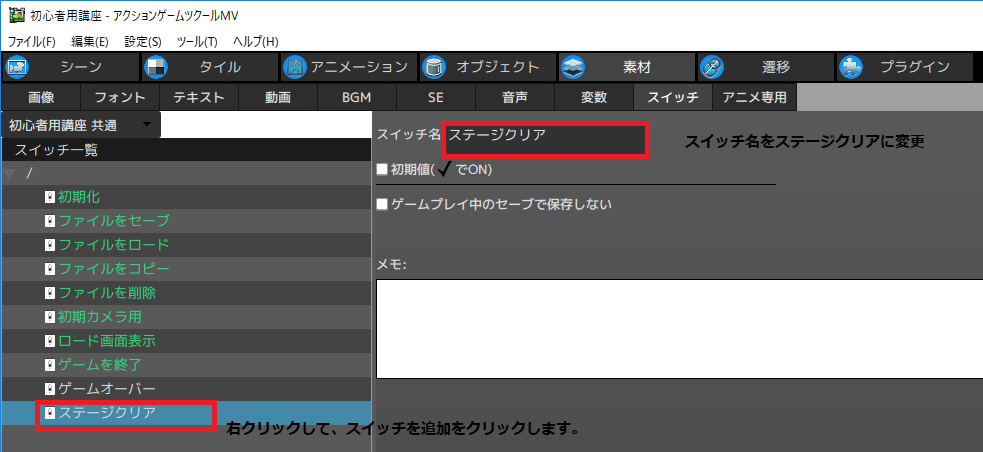Click the app icon in the title bar
This screenshot has width=983, height=452.
[16, 14]
